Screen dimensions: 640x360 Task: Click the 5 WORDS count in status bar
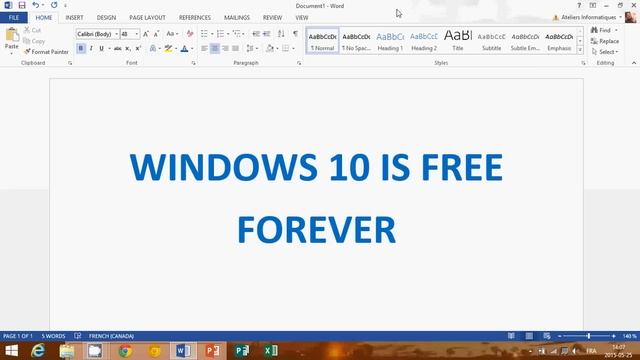tap(53, 336)
